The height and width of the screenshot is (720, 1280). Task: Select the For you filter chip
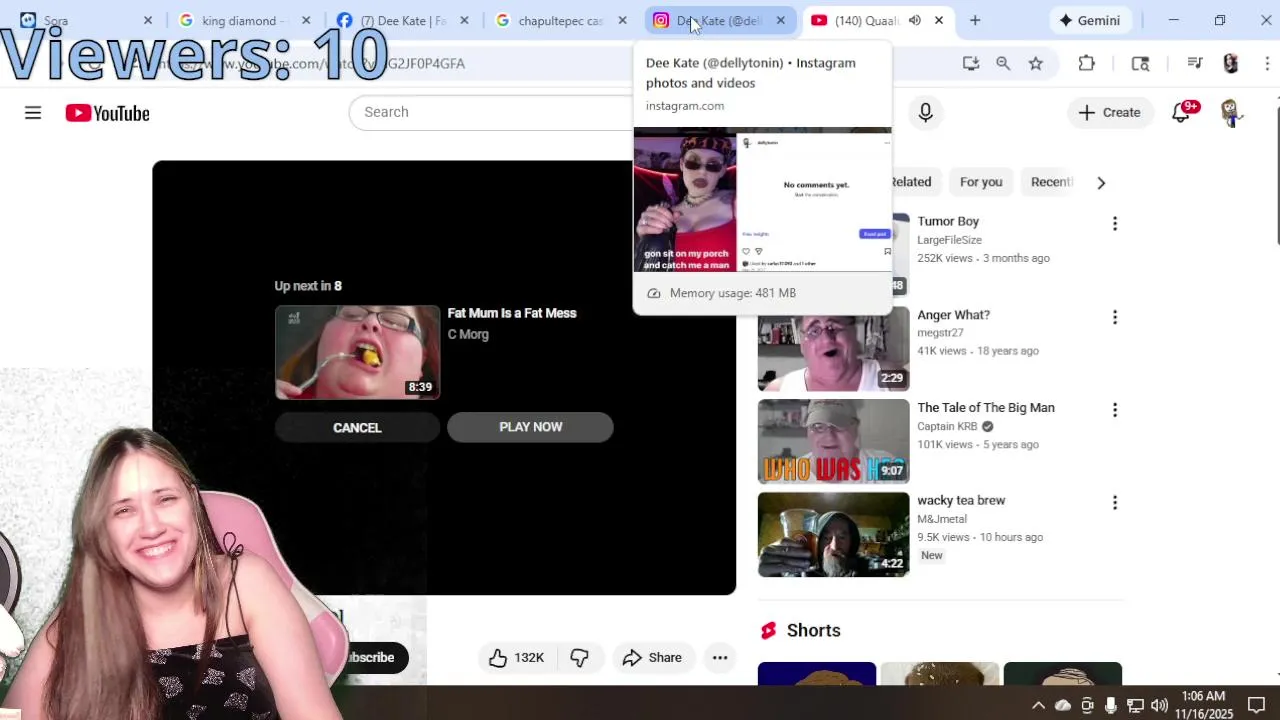pos(981,182)
